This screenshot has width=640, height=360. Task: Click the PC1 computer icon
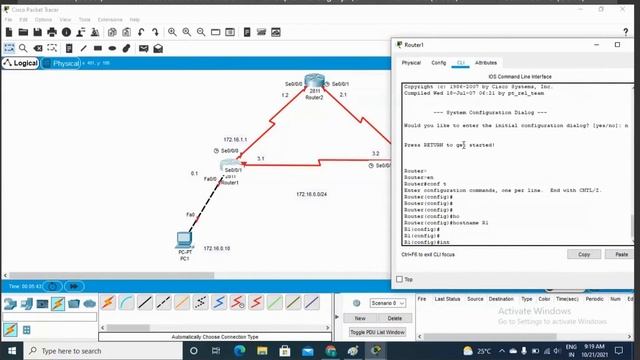(184, 240)
